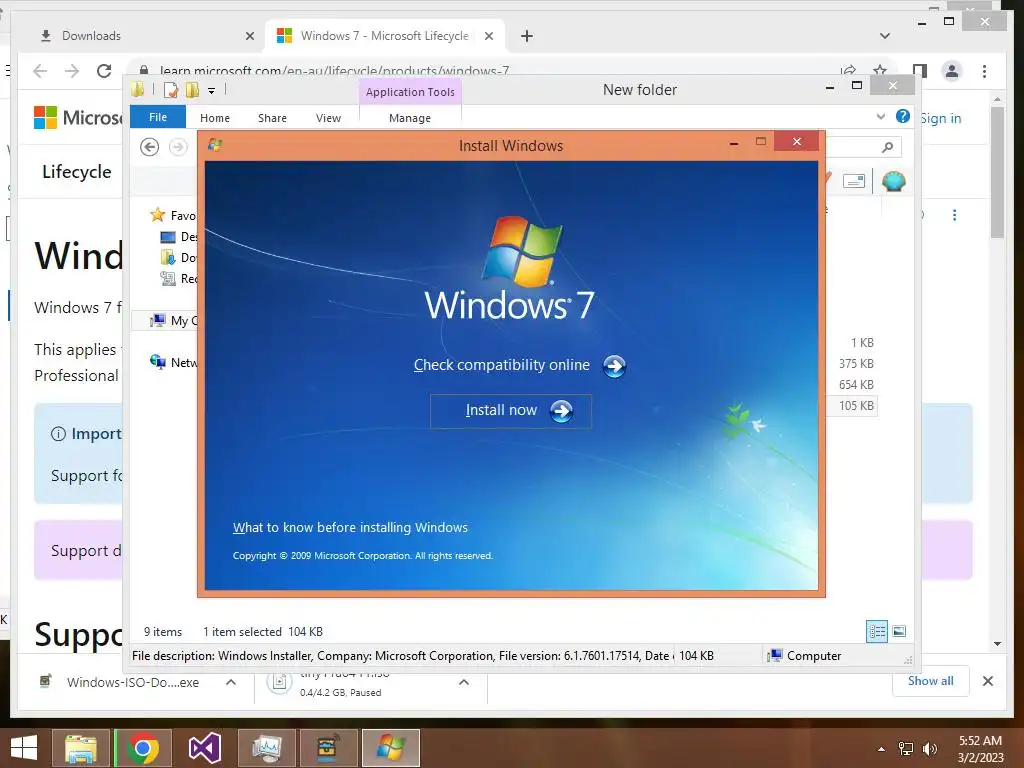
Task: Click the site lock icon in address bar
Action: pyautogui.click(x=144, y=70)
